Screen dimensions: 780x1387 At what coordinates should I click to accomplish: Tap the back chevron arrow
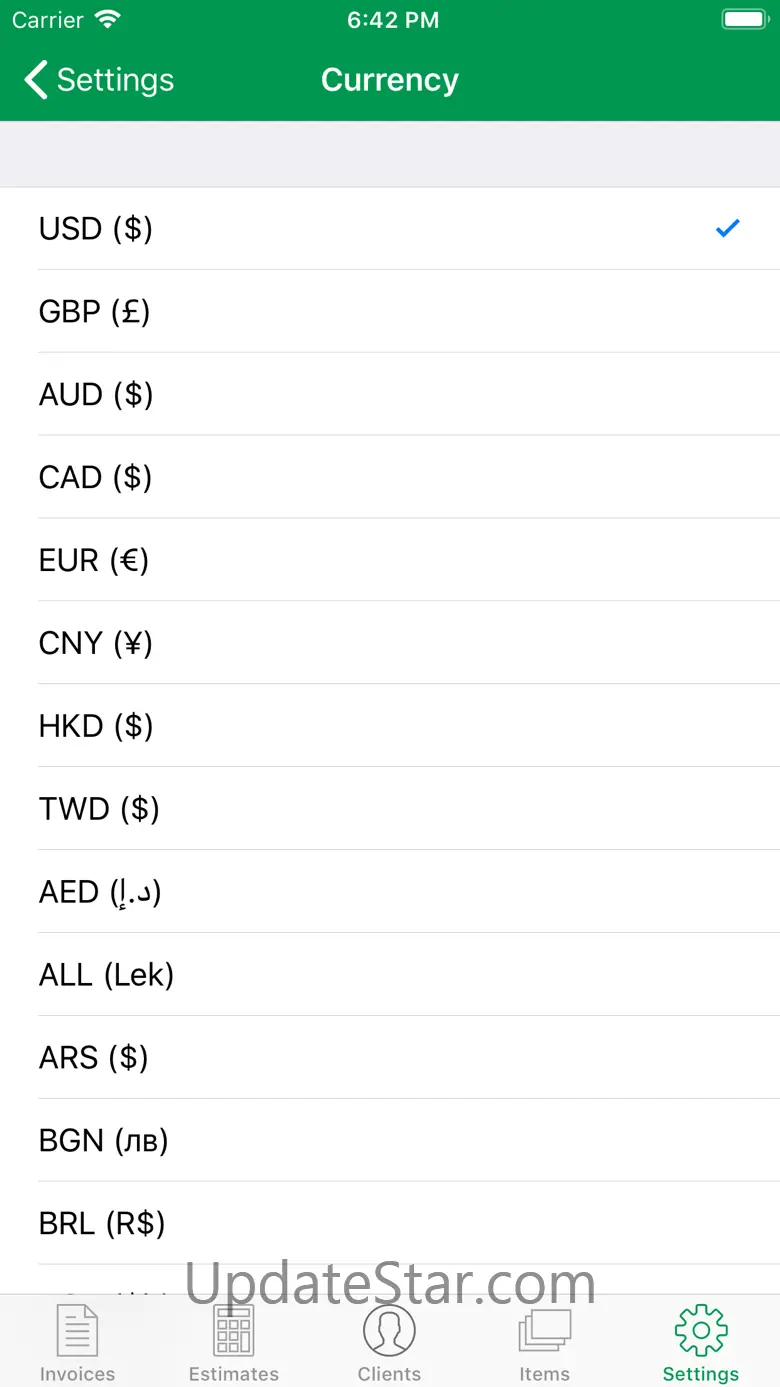(x=36, y=80)
